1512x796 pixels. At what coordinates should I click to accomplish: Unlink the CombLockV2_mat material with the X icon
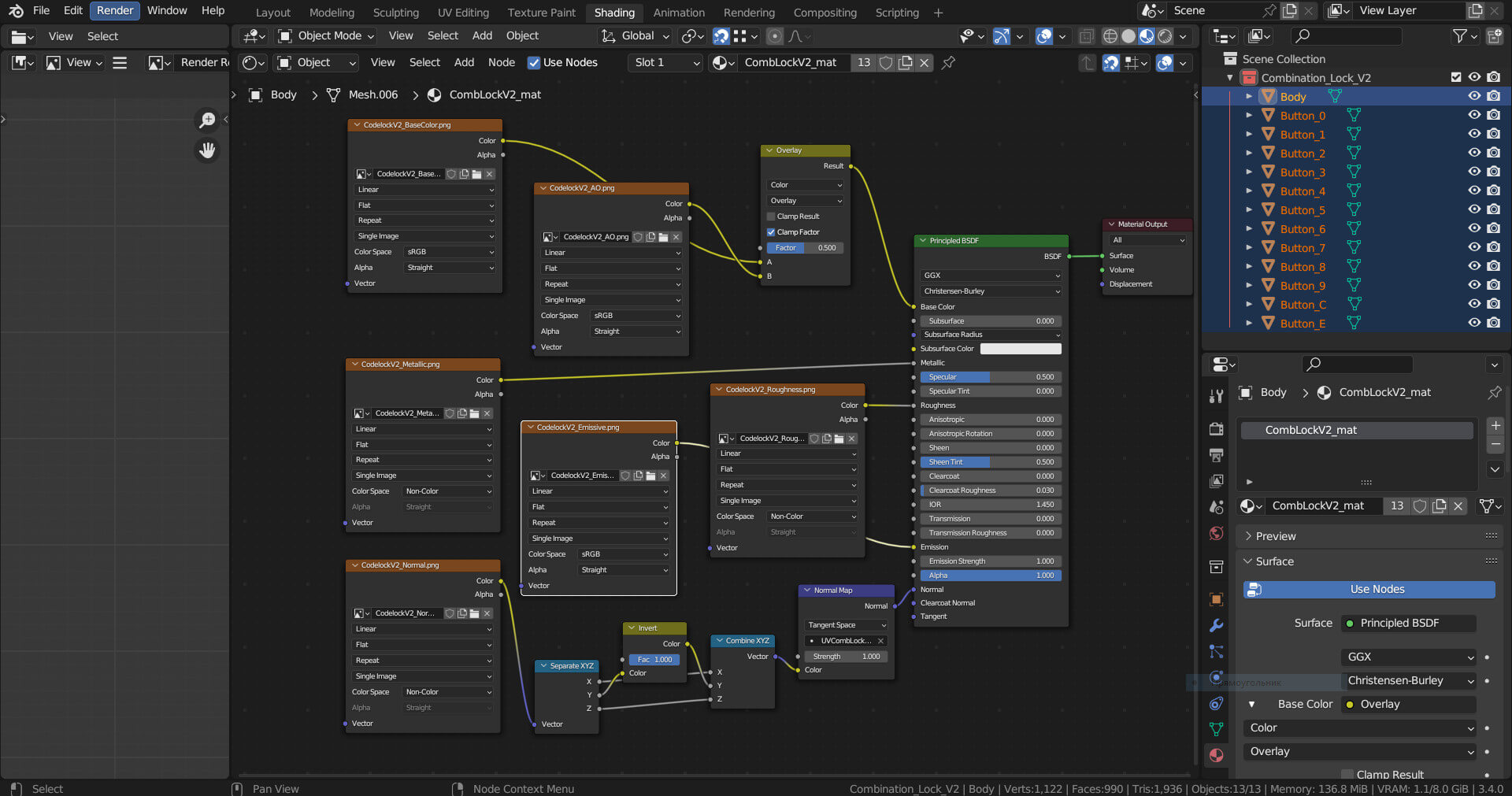[x=925, y=63]
